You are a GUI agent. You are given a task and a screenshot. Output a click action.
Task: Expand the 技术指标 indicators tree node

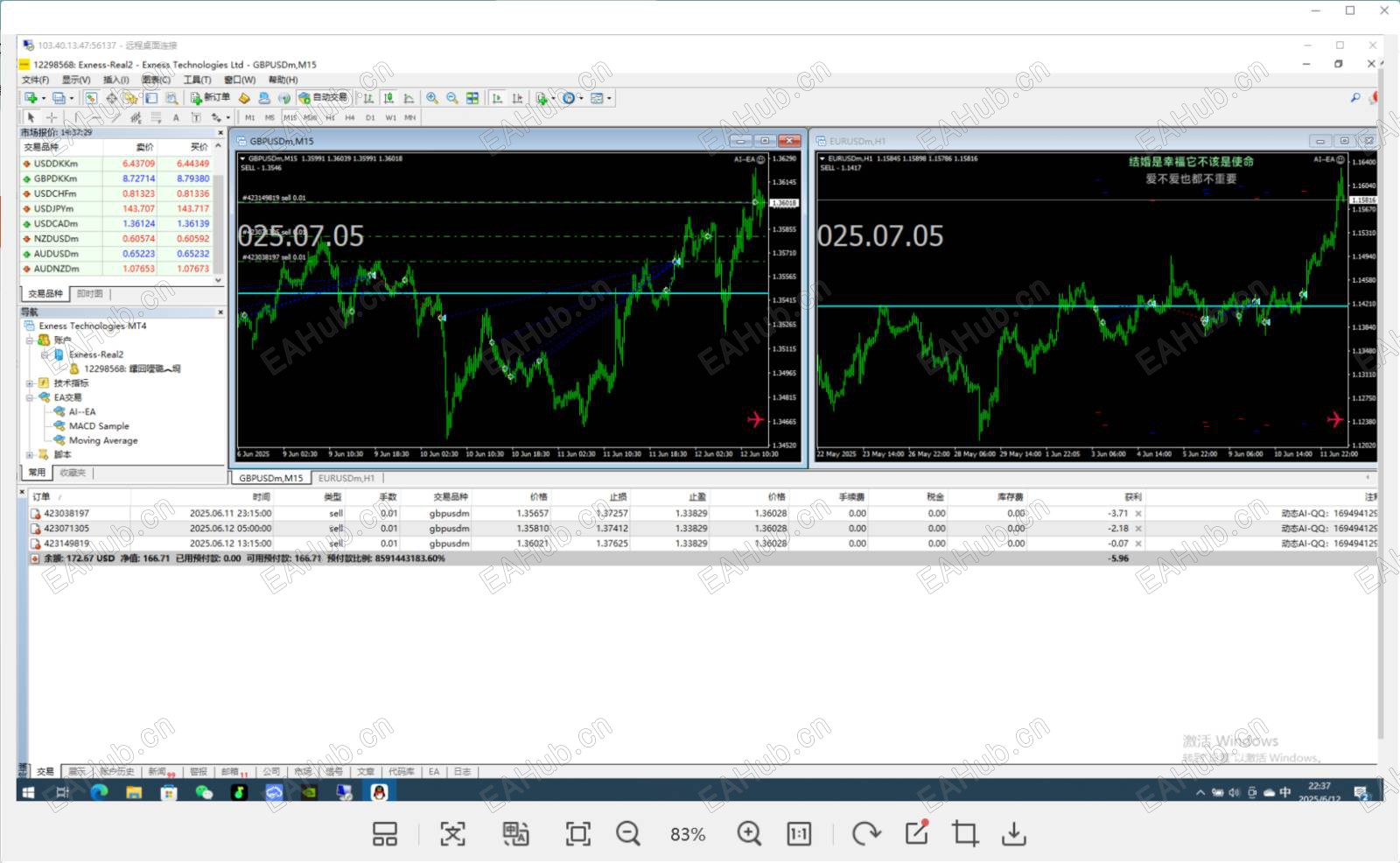(30, 383)
